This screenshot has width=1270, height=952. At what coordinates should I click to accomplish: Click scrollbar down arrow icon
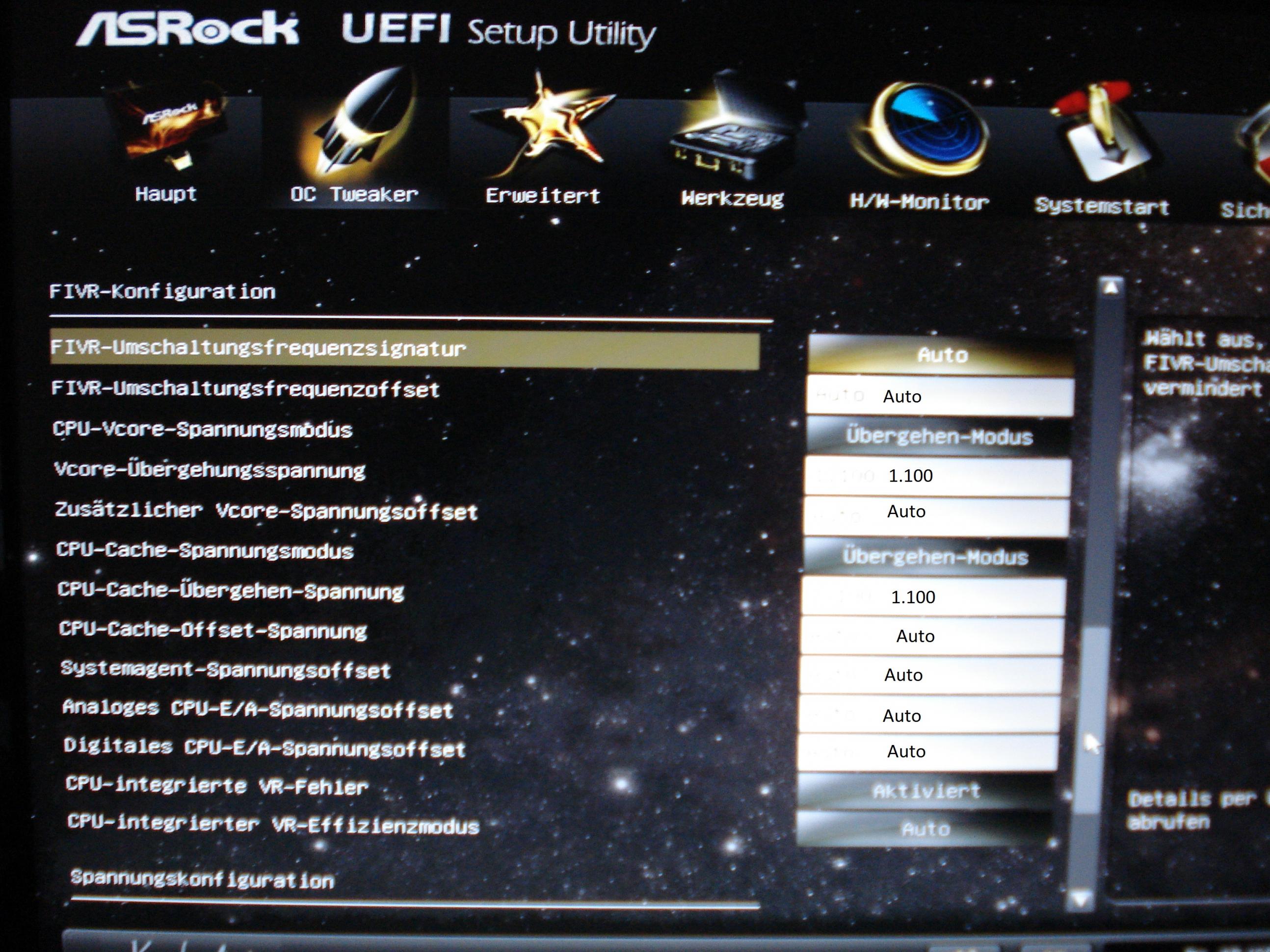[x=1081, y=898]
